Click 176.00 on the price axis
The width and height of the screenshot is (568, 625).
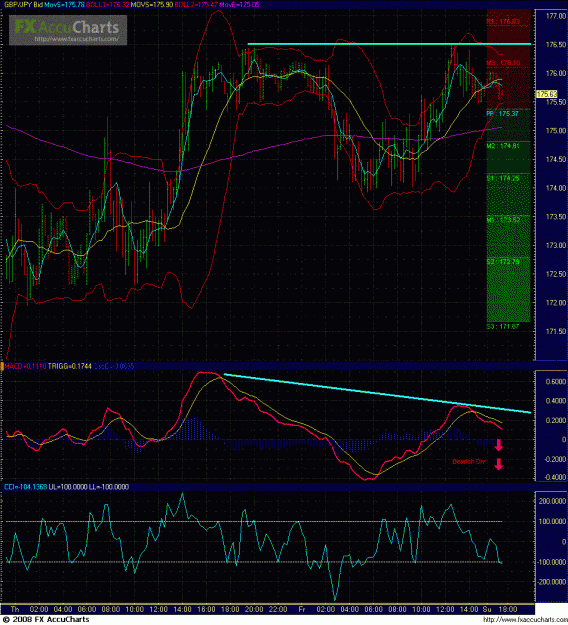[556, 73]
